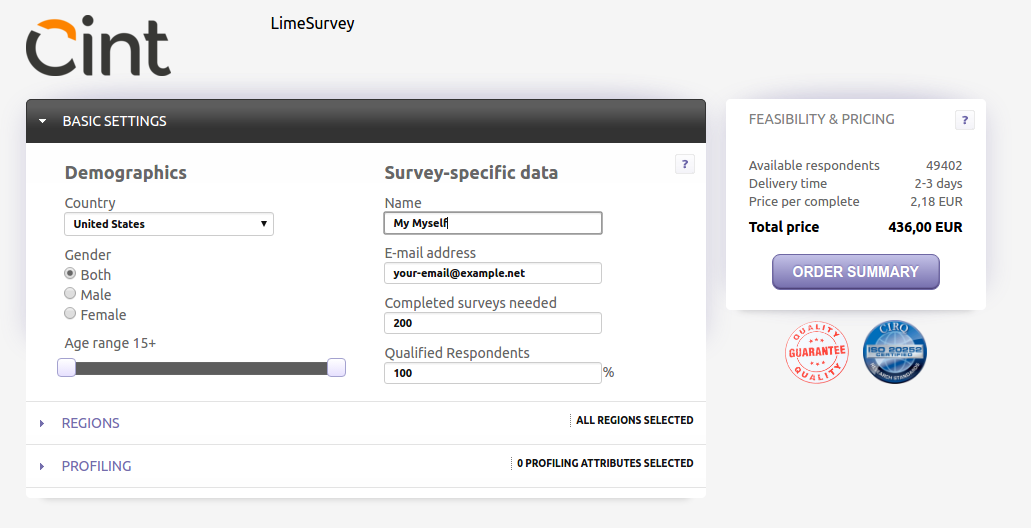The height and width of the screenshot is (528, 1031).
Task: Click the Cint logo
Action: pyautogui.click(x=98, y=46)
